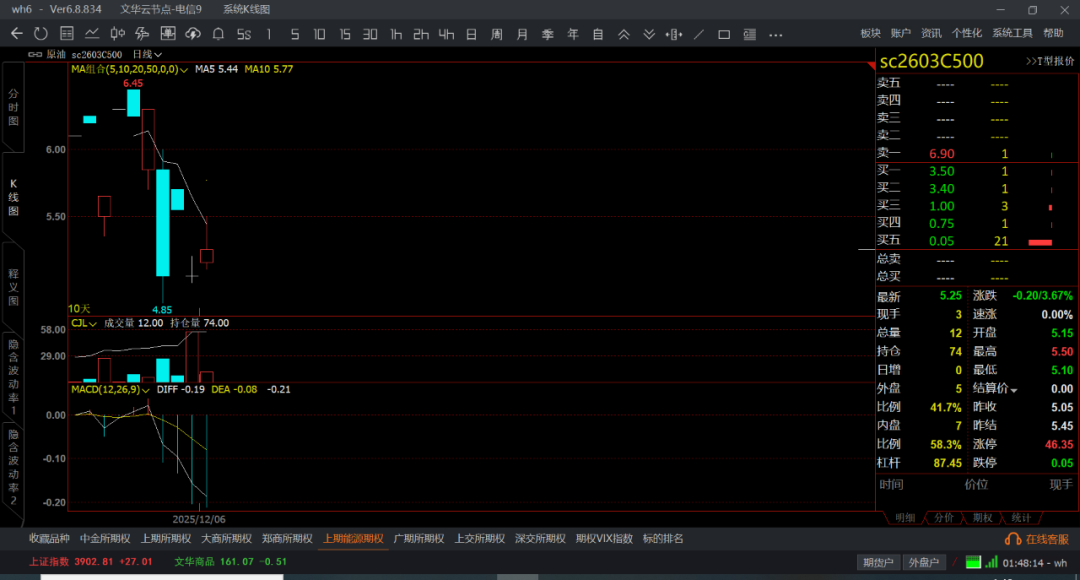Click the refresh icon in toolbar
The height and width of the screenshot is (580, 1080).
pyautogui.click(x=41, y=34)
